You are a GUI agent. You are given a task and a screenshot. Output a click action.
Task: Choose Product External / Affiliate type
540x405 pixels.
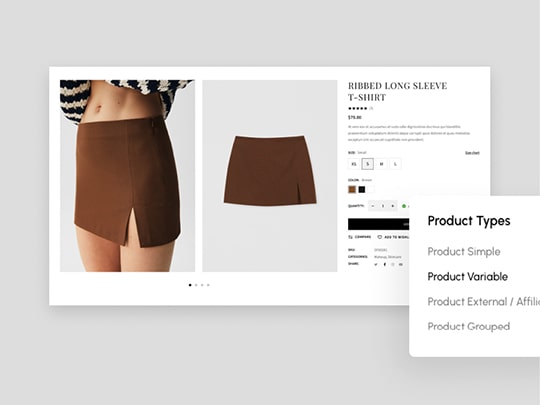click(484, 302)
